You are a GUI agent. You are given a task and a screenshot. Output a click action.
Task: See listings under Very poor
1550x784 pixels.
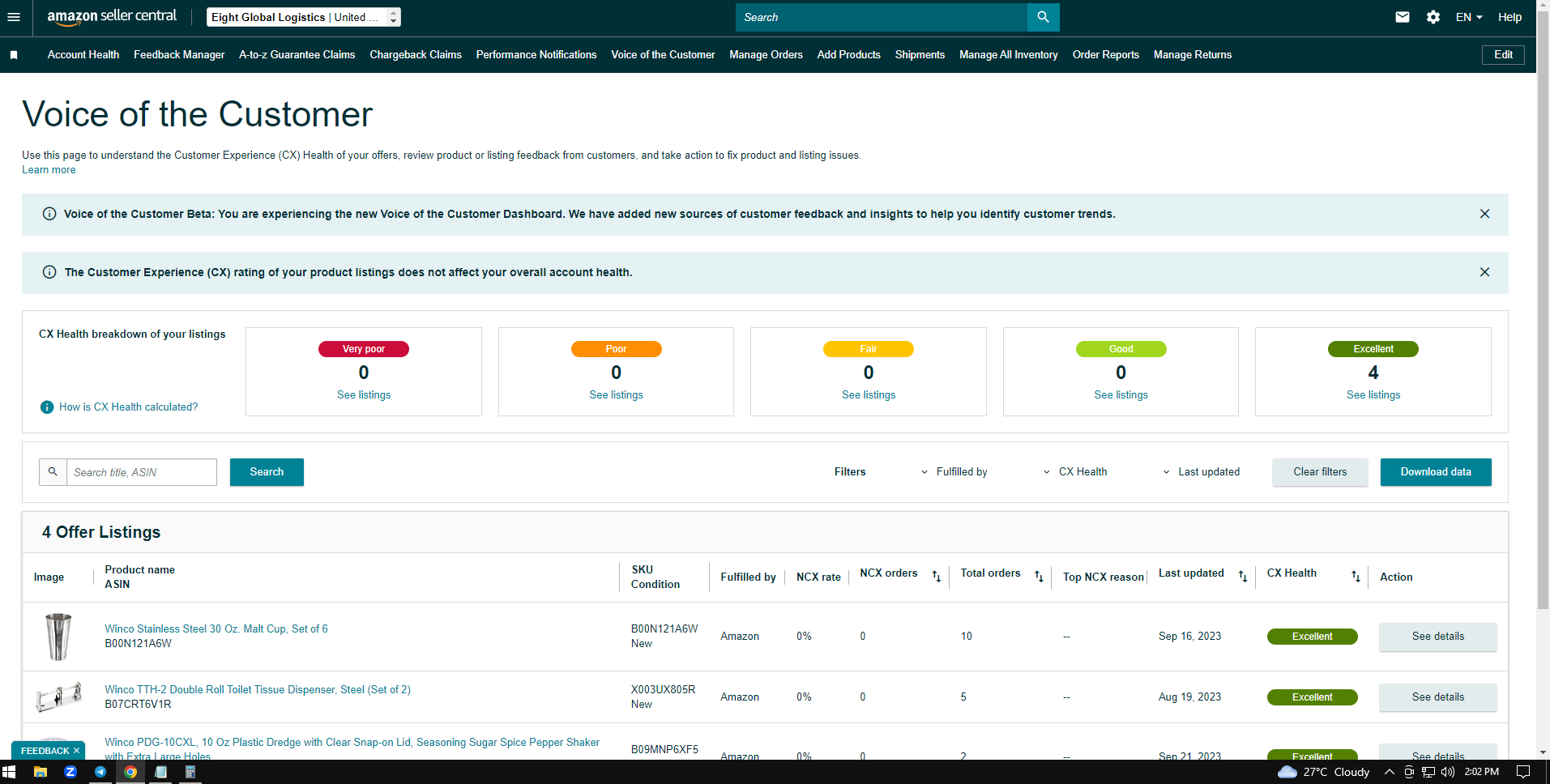[x=364, y=395]
